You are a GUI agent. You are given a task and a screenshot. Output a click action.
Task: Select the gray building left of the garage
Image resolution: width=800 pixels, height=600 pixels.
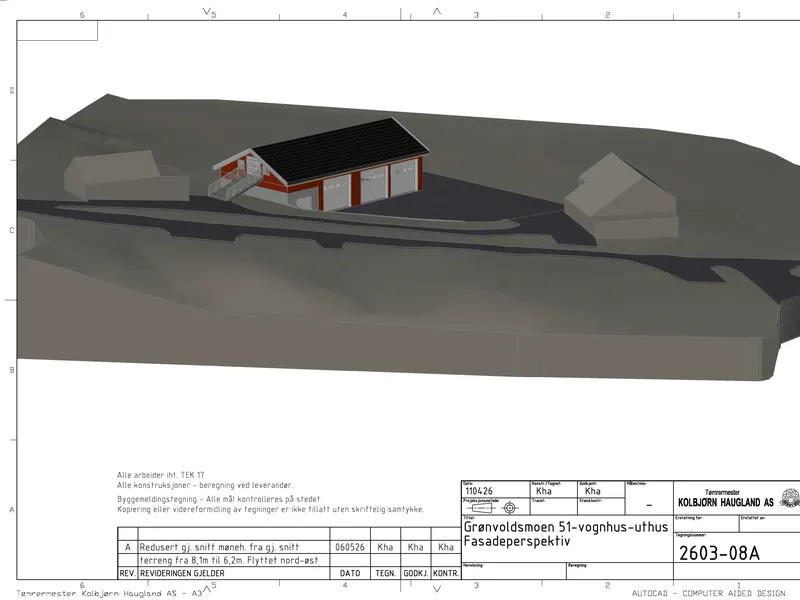(x=127, y=176)
